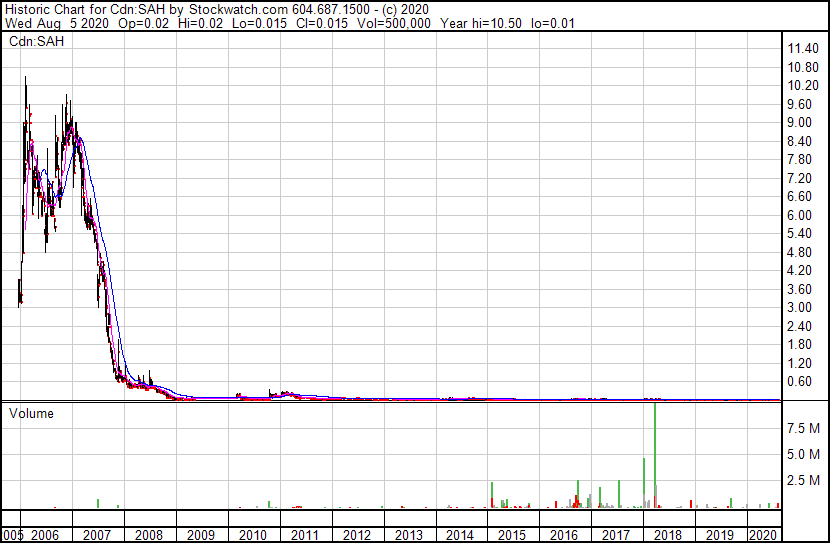Click the 9.60 price axis label
The height and width of the screenshot is (543, 830).
tap(799, 104)
